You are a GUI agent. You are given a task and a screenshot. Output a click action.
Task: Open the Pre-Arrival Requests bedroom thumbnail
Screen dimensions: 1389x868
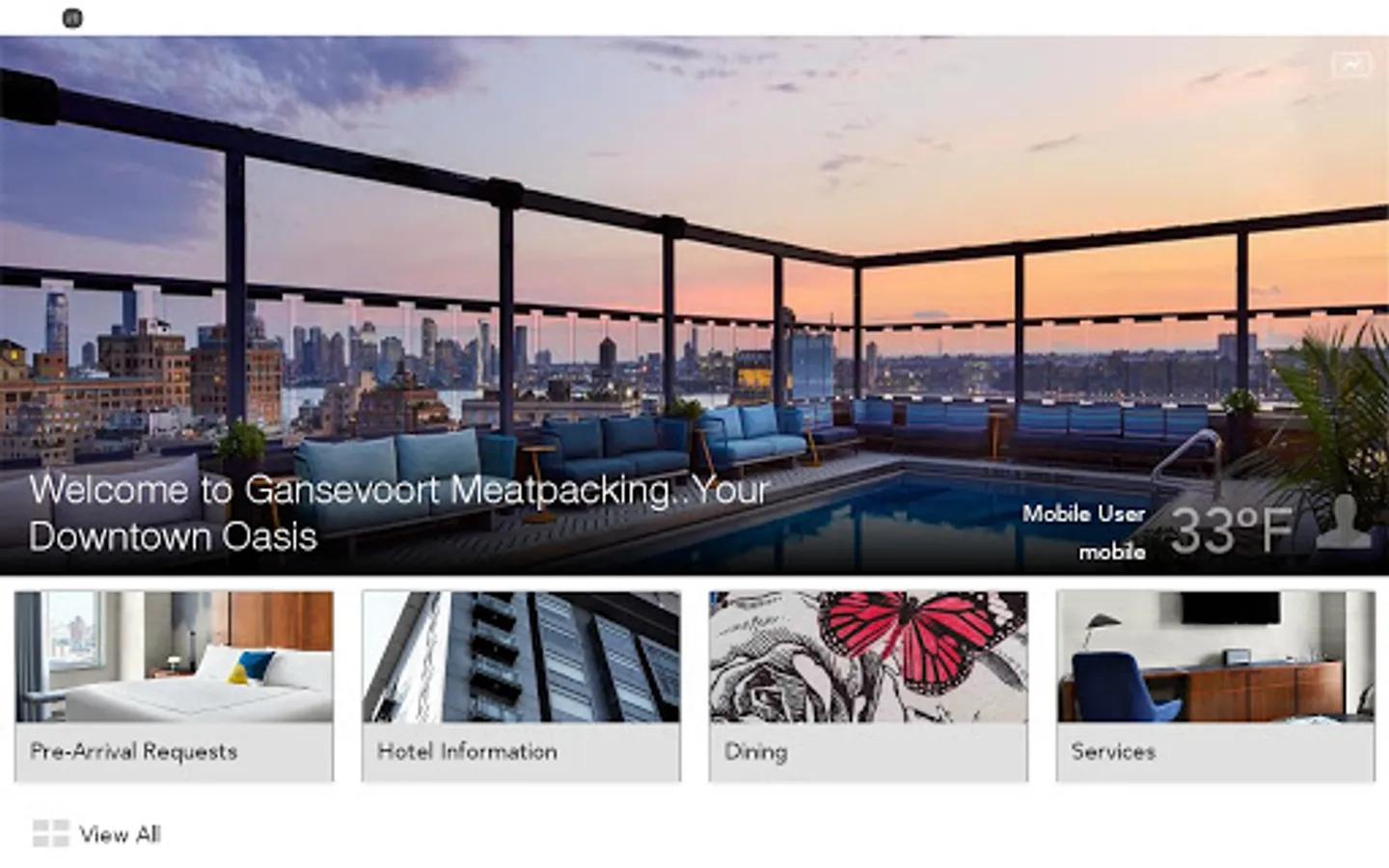pyautogui.click(x=174, y=657)
